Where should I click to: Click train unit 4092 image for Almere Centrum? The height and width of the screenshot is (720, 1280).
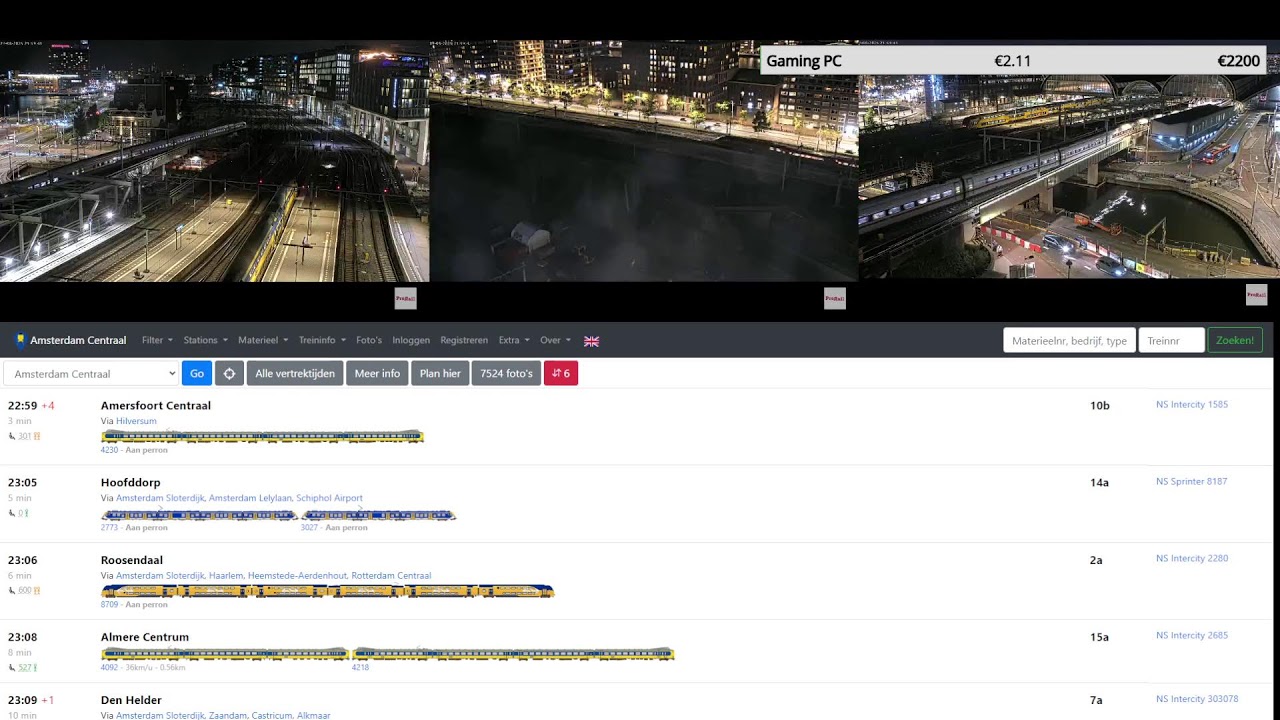[225, 654]
